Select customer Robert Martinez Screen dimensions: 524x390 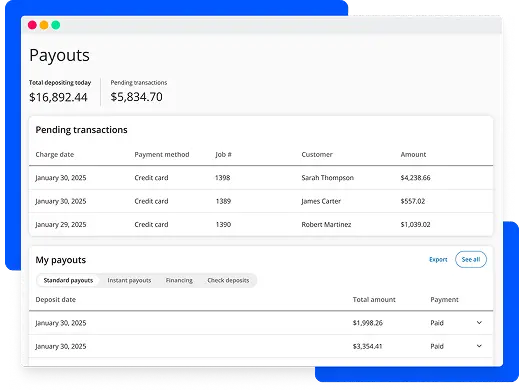(x=326, y=225)
